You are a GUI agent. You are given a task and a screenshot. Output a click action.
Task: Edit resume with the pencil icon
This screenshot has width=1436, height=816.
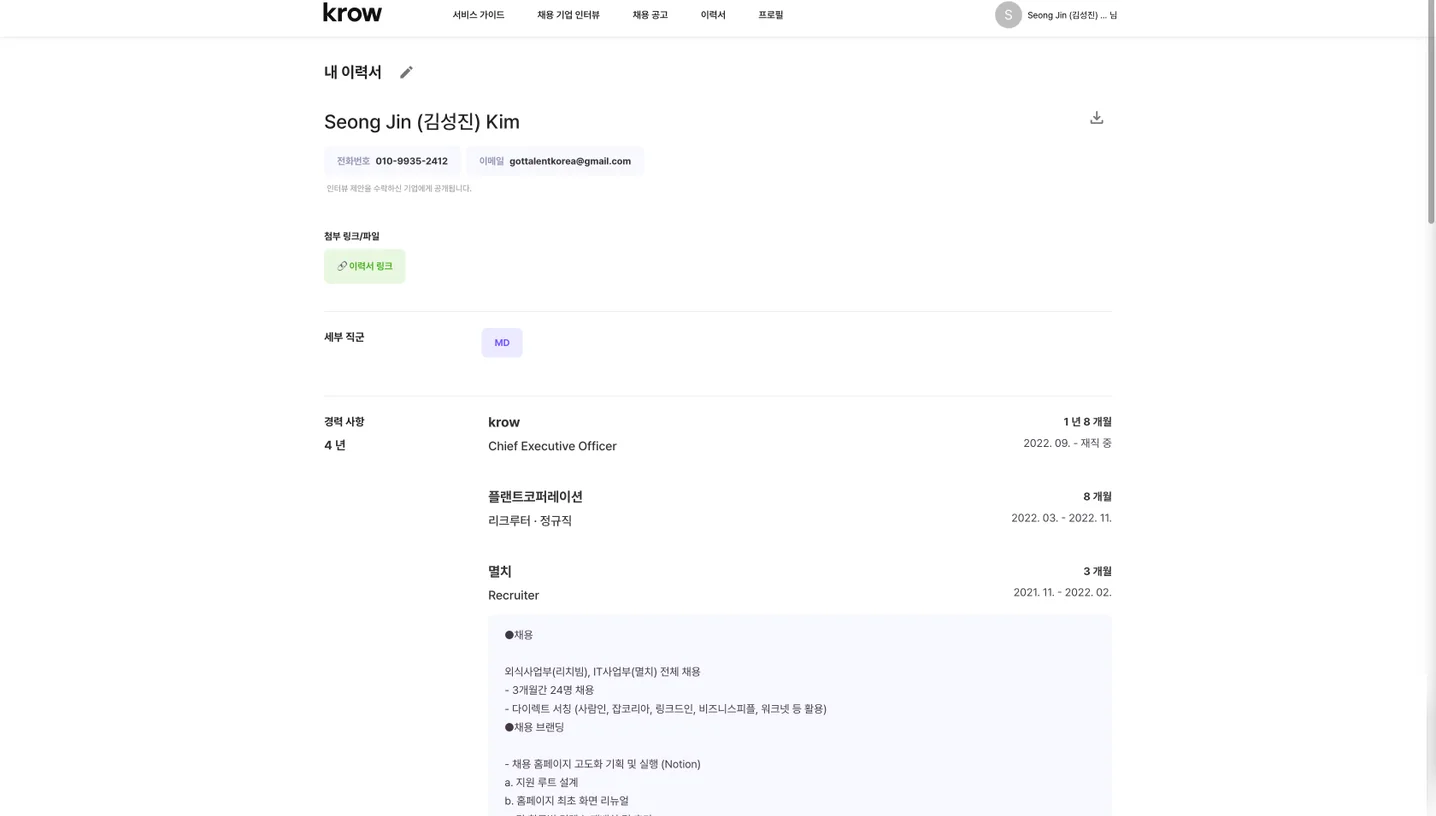[x=406, y=72]
